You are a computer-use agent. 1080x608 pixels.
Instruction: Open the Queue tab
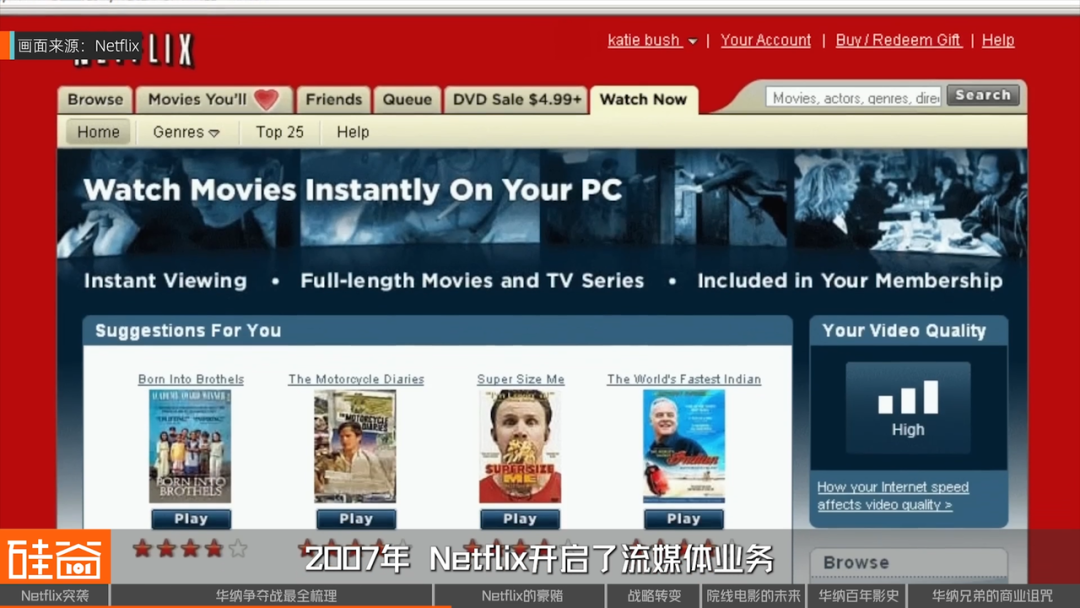click(x=407, y=100)
